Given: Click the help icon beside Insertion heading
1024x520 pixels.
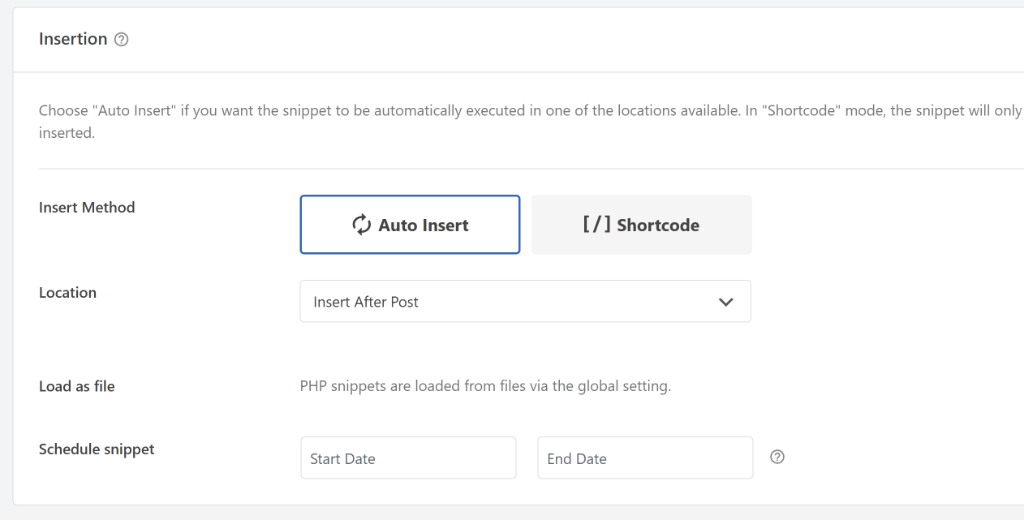Looking at the screenshot, I should [121, 40].
